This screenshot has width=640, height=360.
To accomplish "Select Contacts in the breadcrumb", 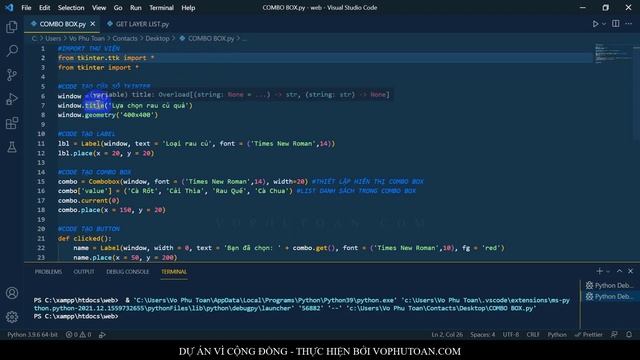I will pos(125,38).
